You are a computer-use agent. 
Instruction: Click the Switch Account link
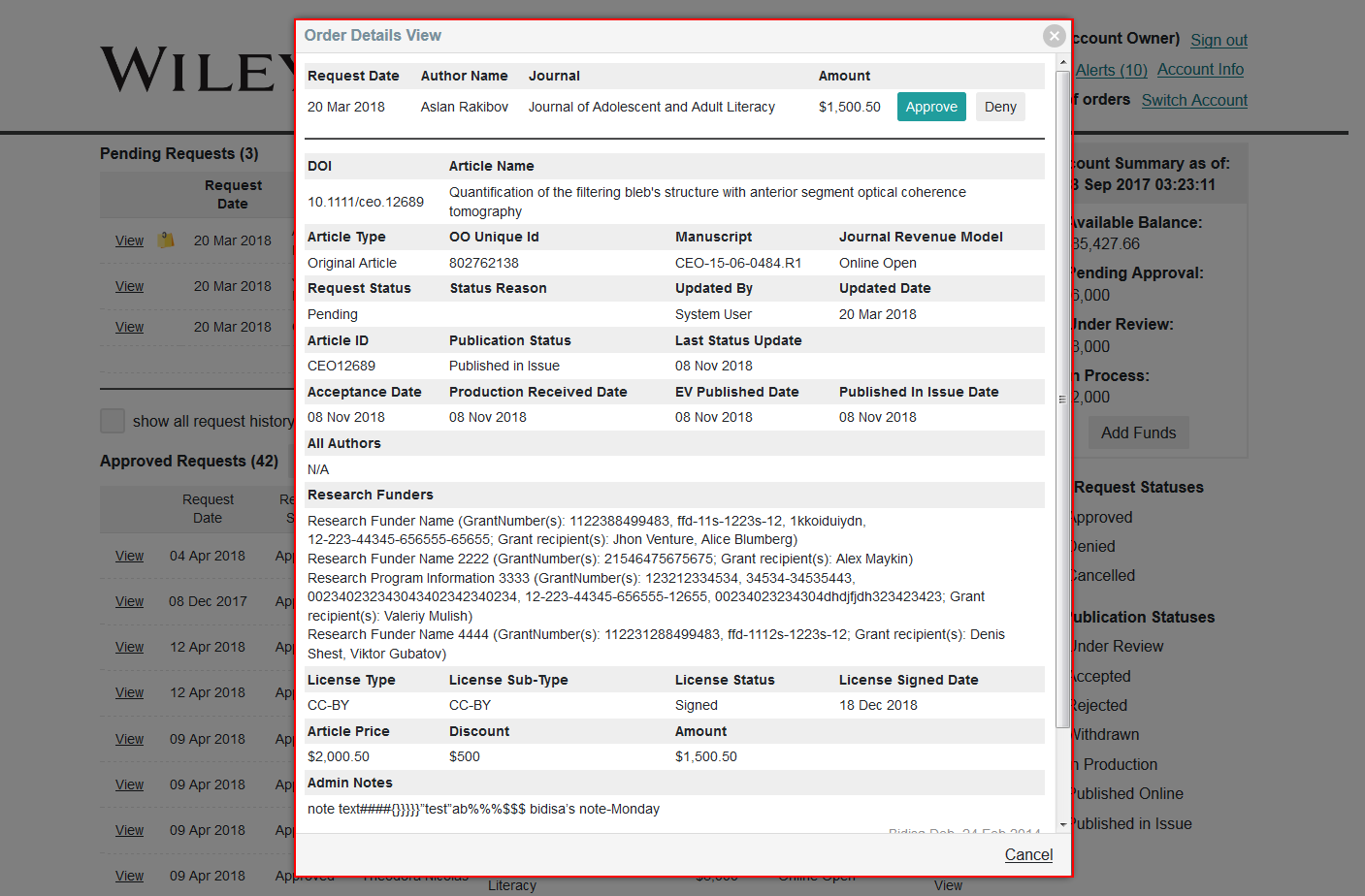tap(1194, 100)
